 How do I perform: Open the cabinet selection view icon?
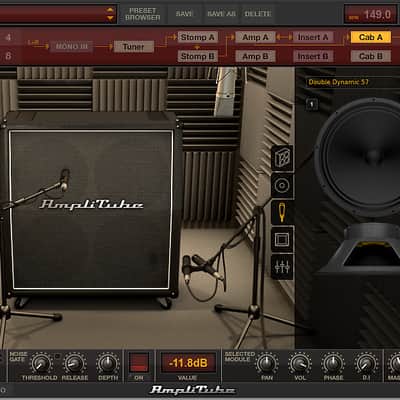click(282, 158)
